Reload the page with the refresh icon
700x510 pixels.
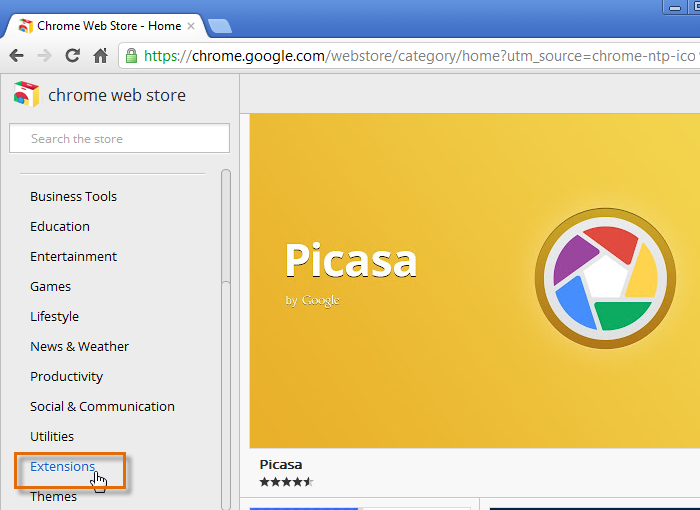click(72, 55)
